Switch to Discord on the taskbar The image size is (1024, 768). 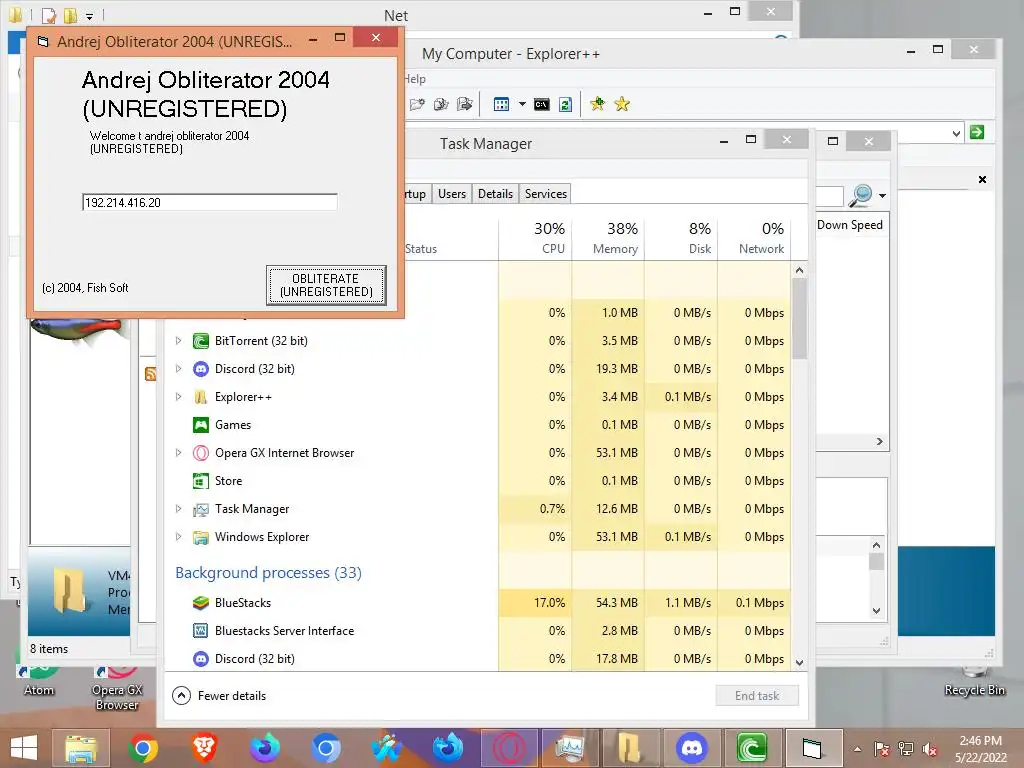pos(692,748)
